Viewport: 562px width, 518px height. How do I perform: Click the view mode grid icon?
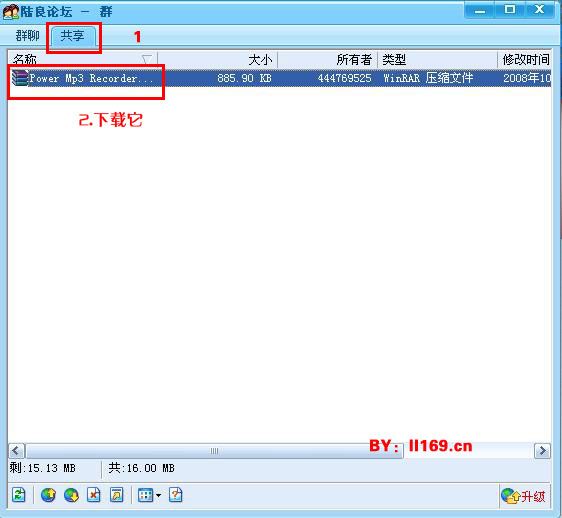[146, 495]
